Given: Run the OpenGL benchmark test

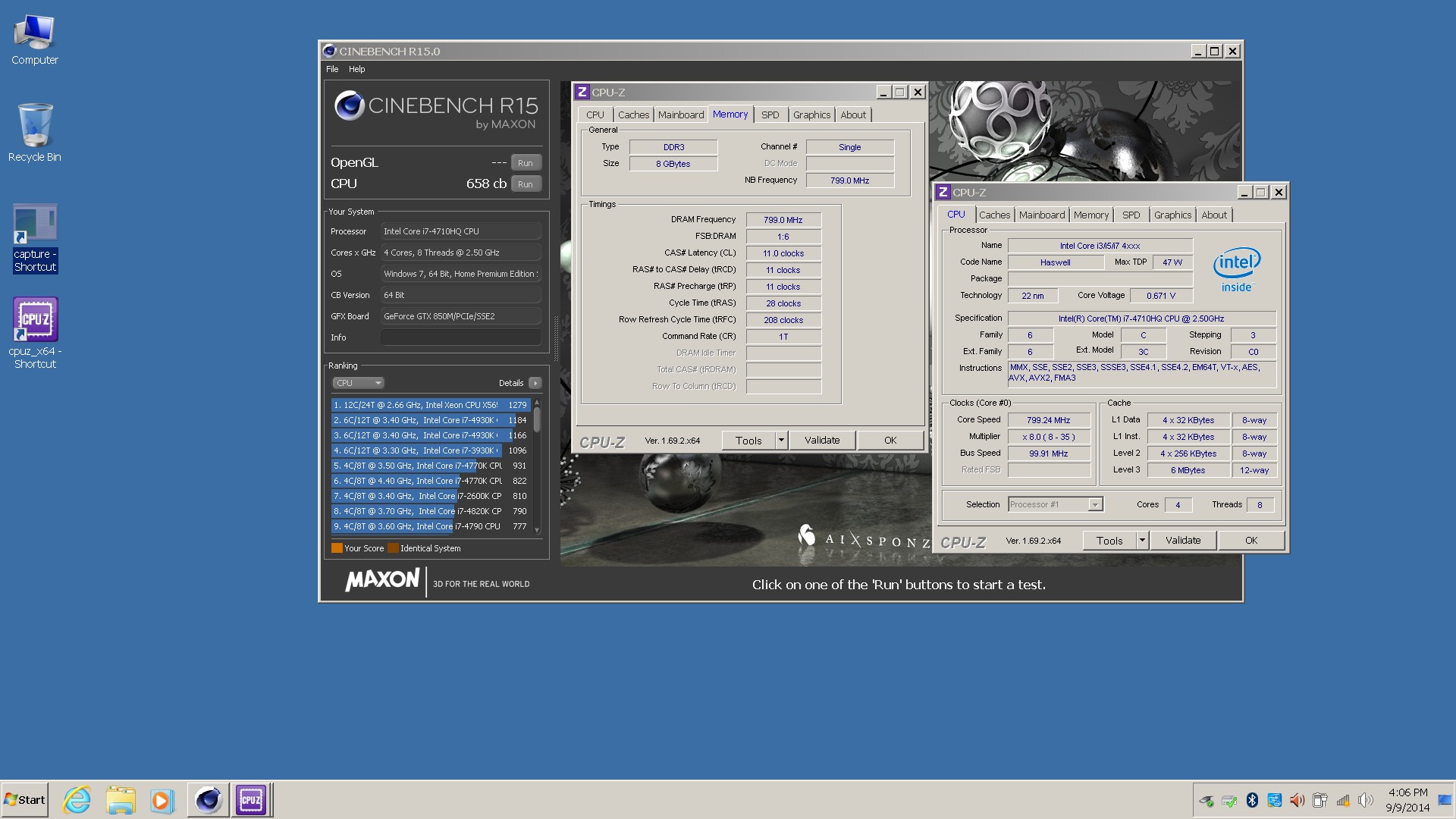Looking at the screenshot, I should (x=526, y=162).
